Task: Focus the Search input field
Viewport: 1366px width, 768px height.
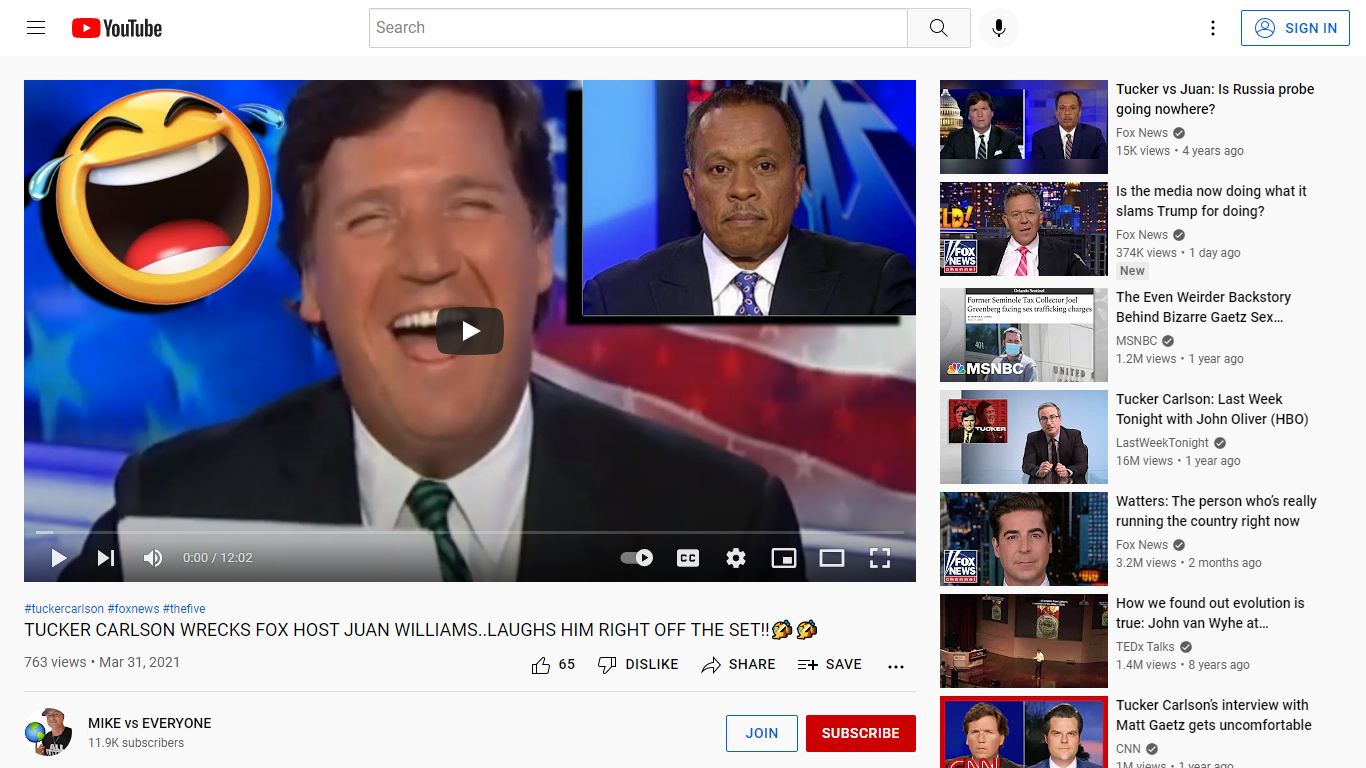Action: coord(638,28)
